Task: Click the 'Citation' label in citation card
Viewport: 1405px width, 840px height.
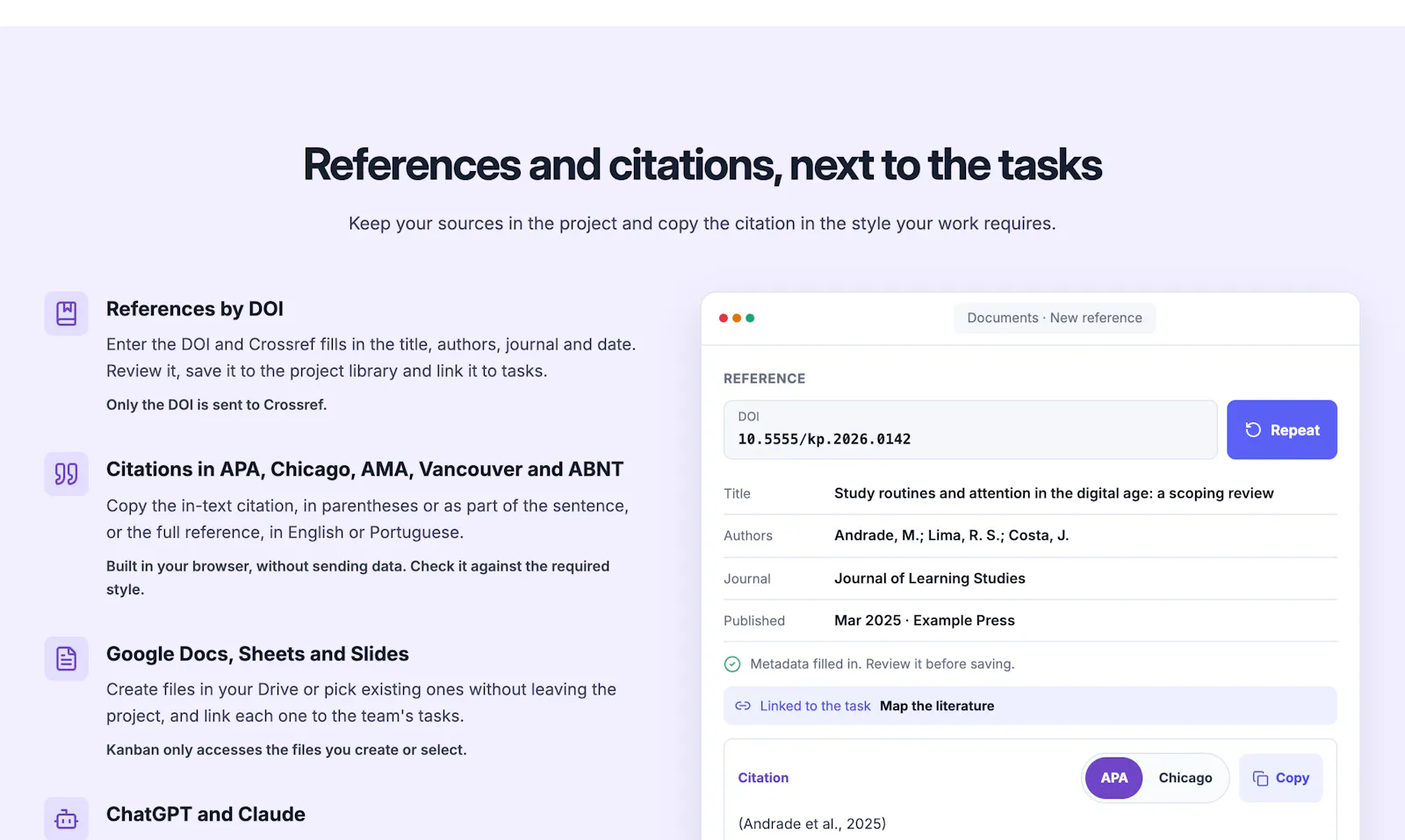Action: pyautogui.click(x=763, y=778)
